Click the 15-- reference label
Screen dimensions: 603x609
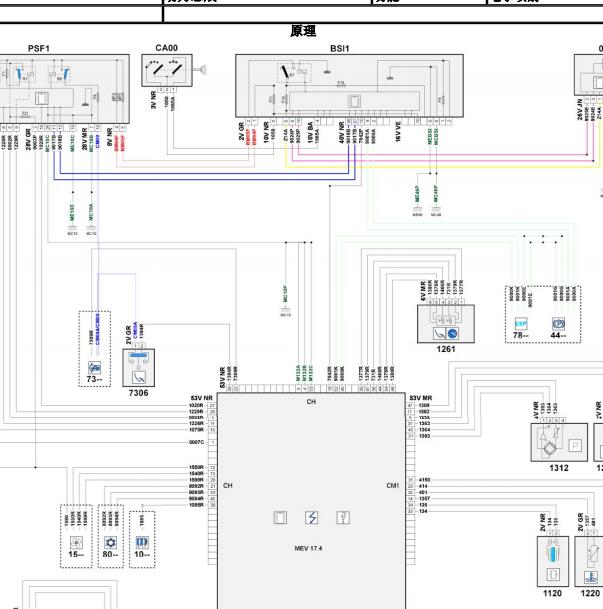76,554
